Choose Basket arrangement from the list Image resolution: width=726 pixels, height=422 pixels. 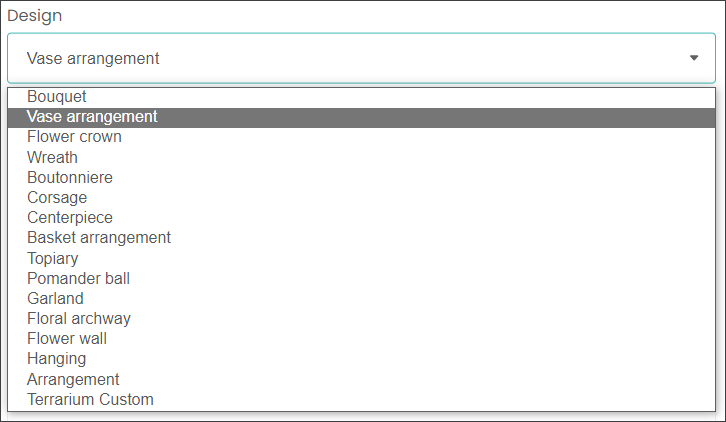click(362, 238)
